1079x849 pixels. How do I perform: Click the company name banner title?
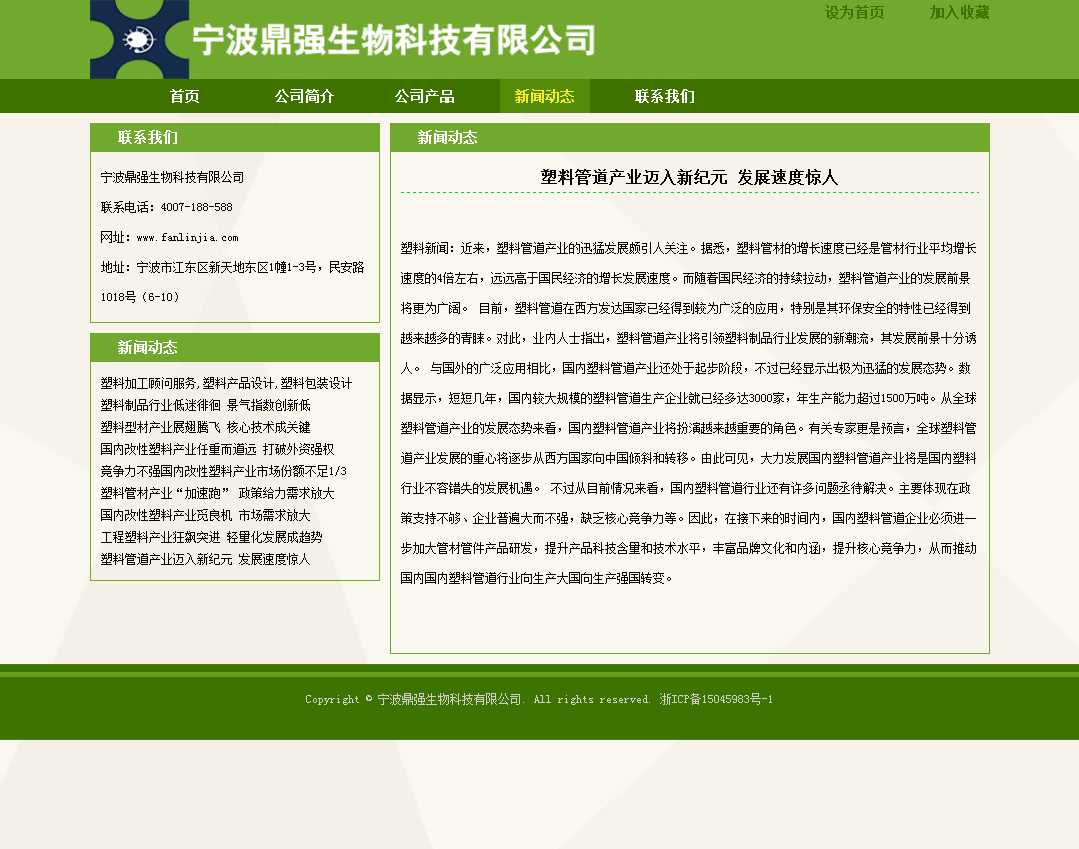click(x=393, y=40)
